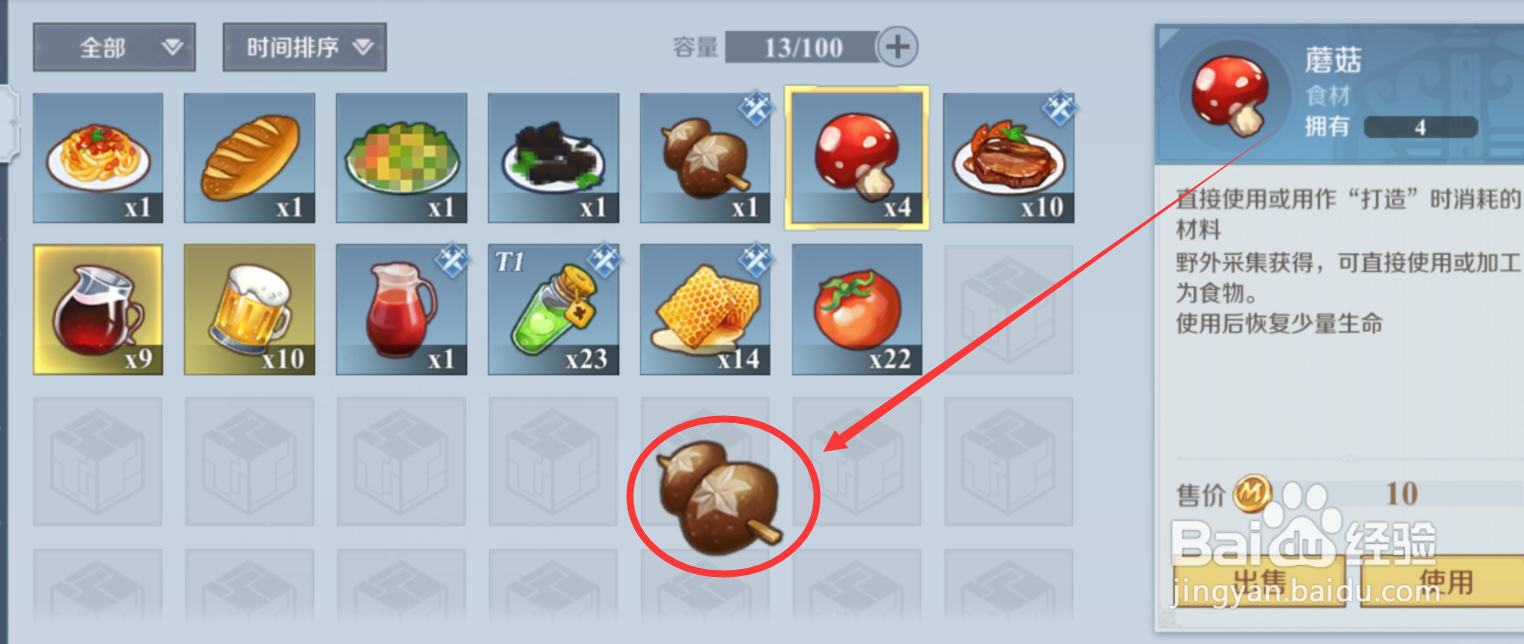Select the mushroom skewer x1 item

[x=705, y=158]
